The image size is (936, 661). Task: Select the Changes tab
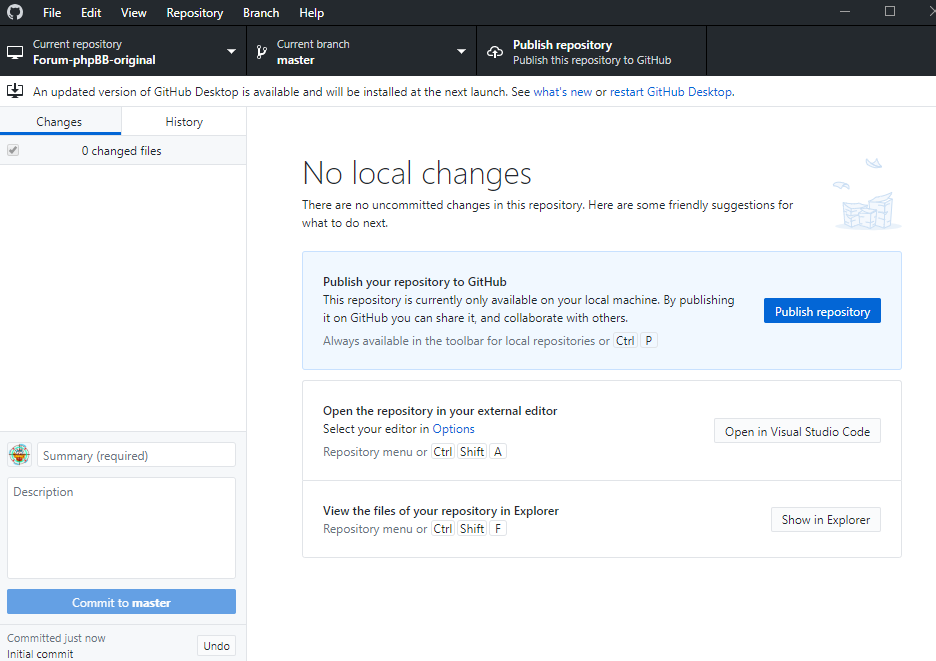(59, 122)
